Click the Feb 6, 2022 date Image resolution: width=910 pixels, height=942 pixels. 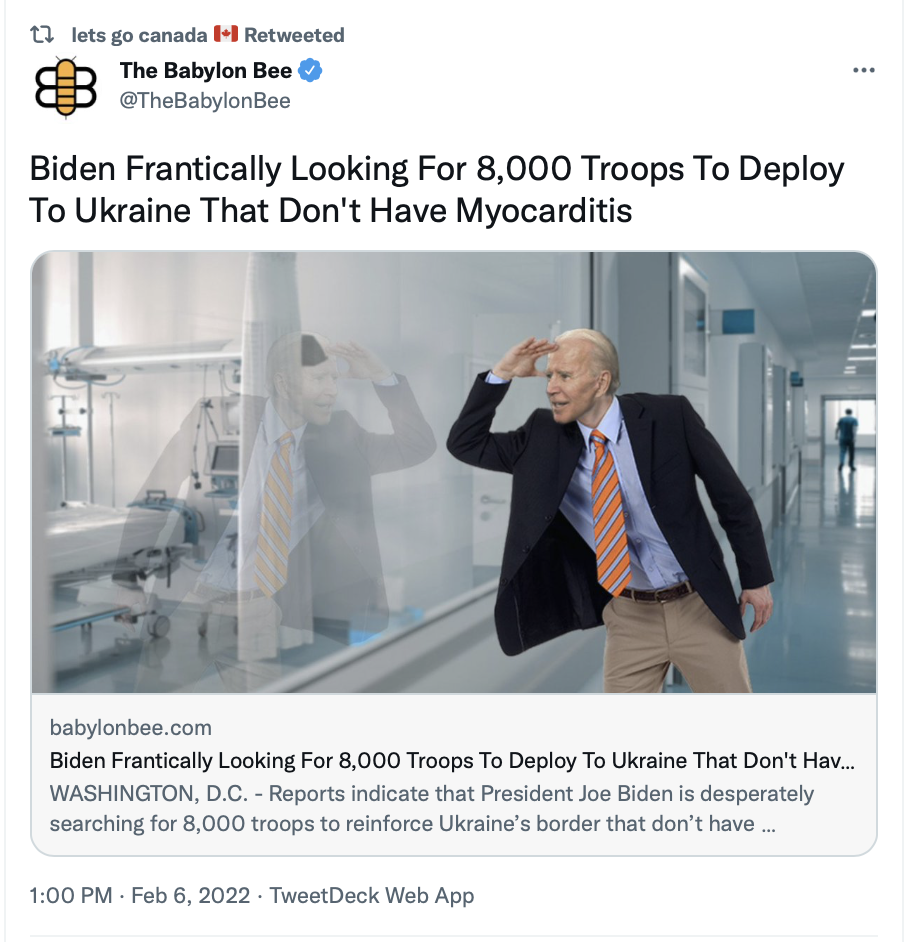pyautogui.click(x=190, y=896)
